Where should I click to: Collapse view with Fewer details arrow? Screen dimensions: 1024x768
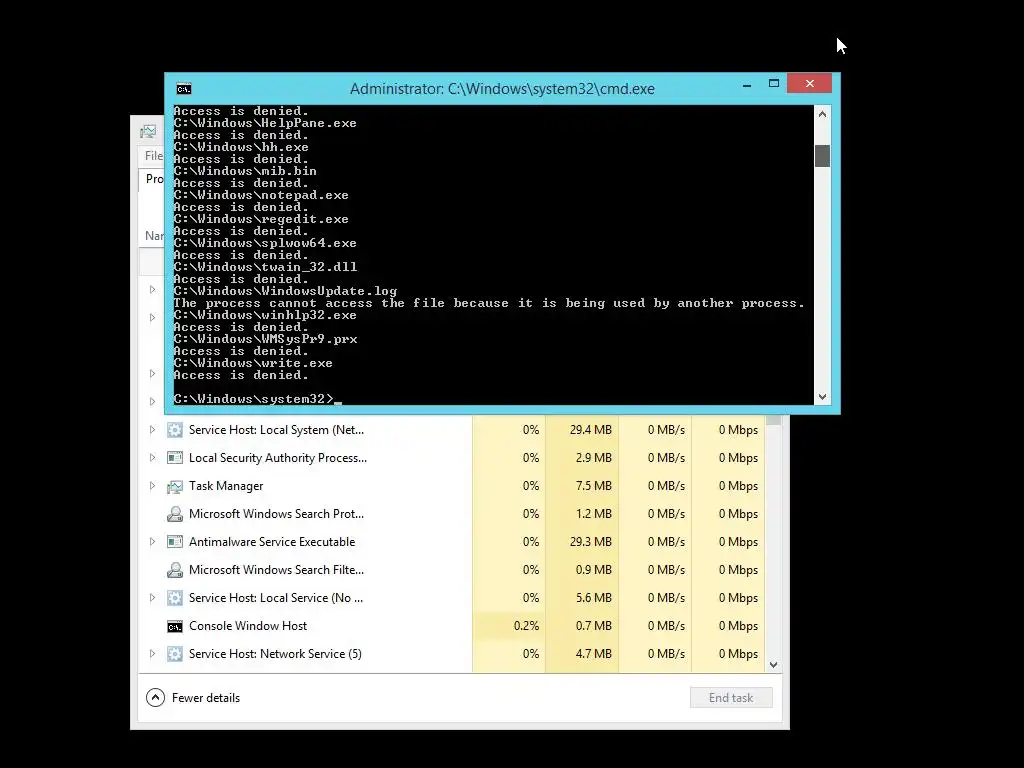pyautogui.click(x=155, y=697)
